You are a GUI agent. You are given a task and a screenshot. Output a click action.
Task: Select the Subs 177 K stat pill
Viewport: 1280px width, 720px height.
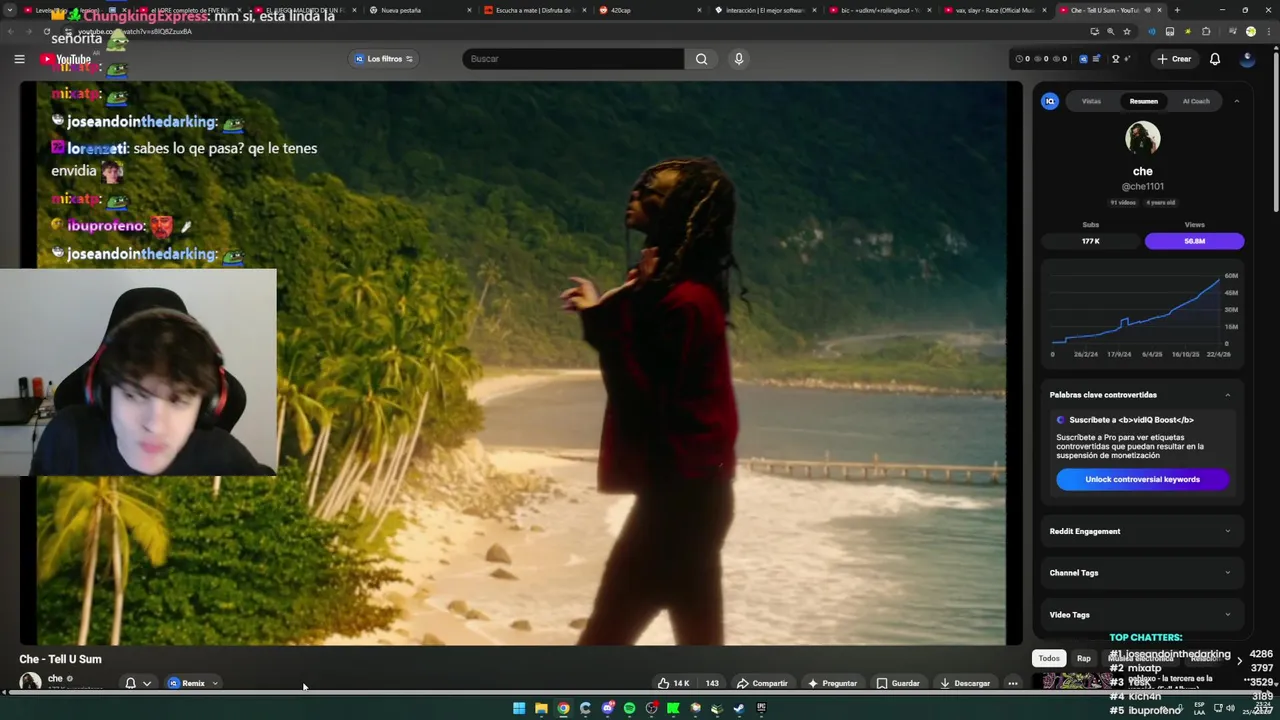click(x=1091, y=241)
